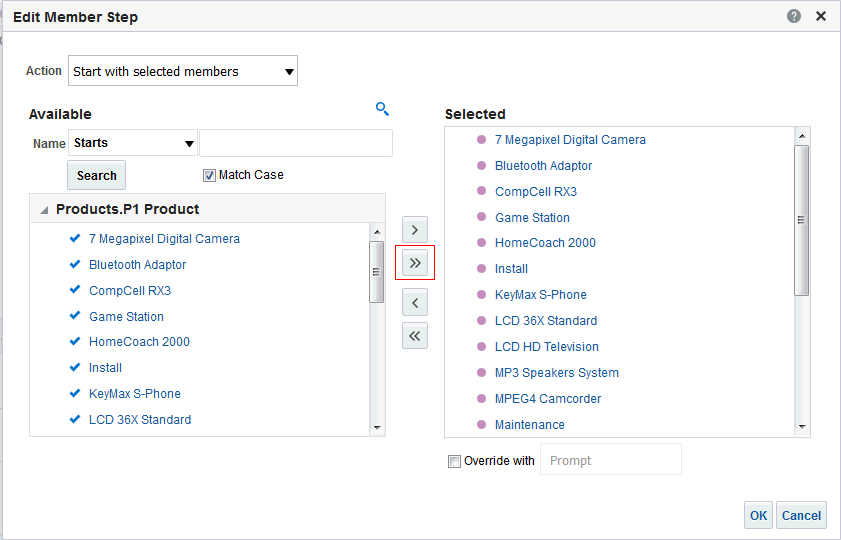The height and width of the screenshot is (540, 841).
Task: Click the Remove All double-left arrow
Action: [415, 336]
